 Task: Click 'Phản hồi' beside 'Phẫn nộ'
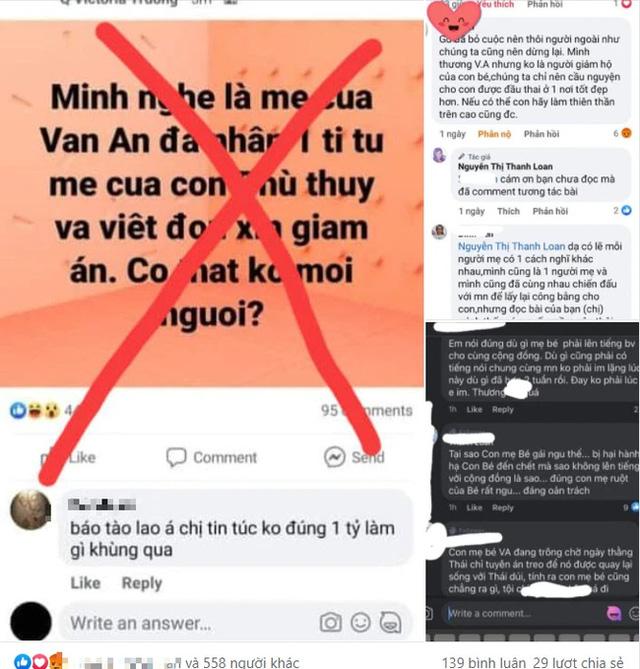[541, 134]
